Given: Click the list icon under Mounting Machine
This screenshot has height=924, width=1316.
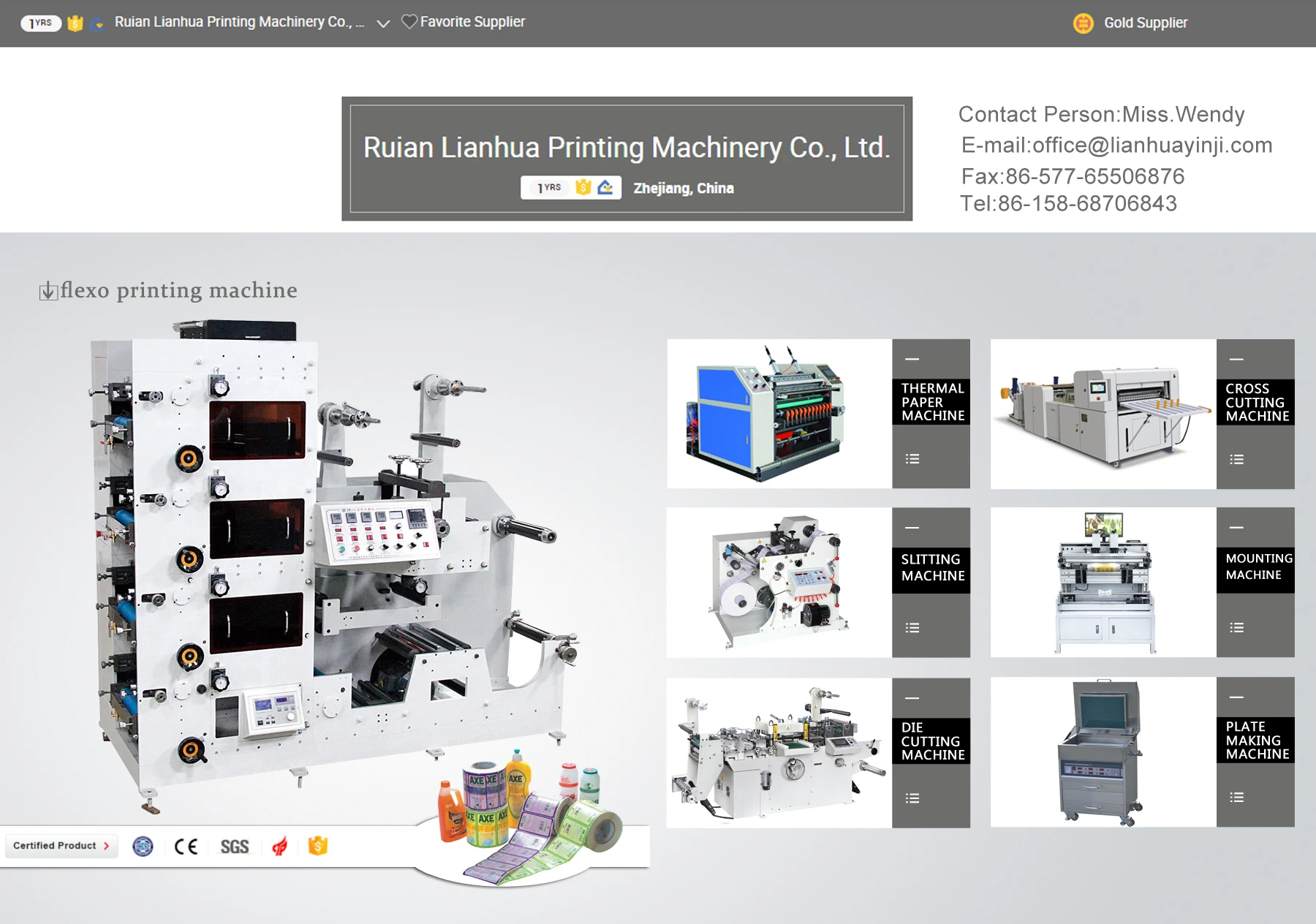Looking at the screenshot, I should click(x=1236, y=628).
